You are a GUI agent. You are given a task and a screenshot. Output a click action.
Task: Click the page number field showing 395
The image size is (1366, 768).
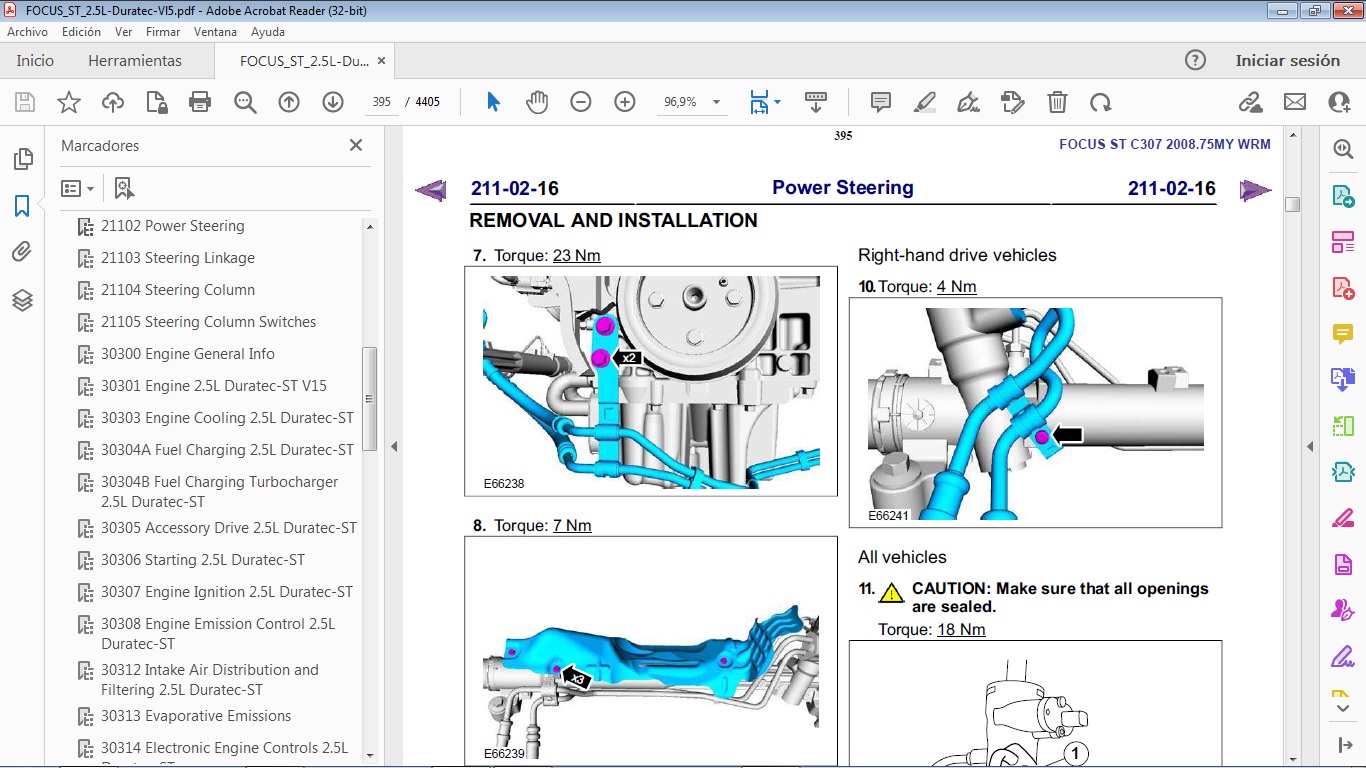pos(381,102)
